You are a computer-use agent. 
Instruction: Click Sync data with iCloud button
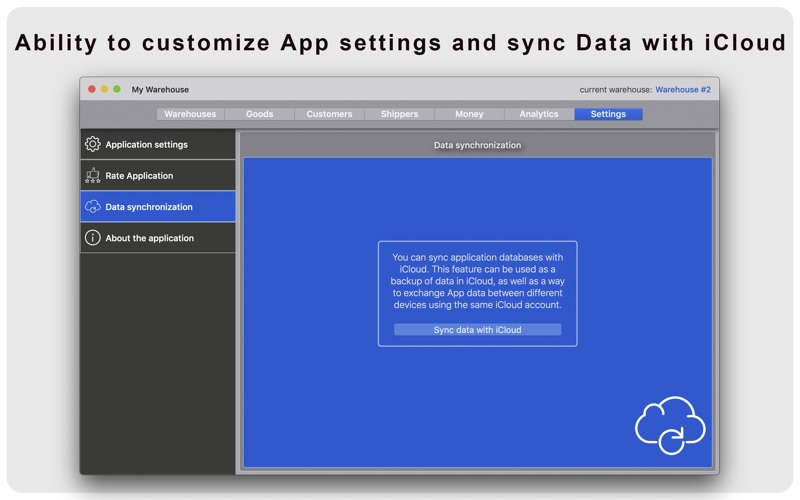point(478,330)
